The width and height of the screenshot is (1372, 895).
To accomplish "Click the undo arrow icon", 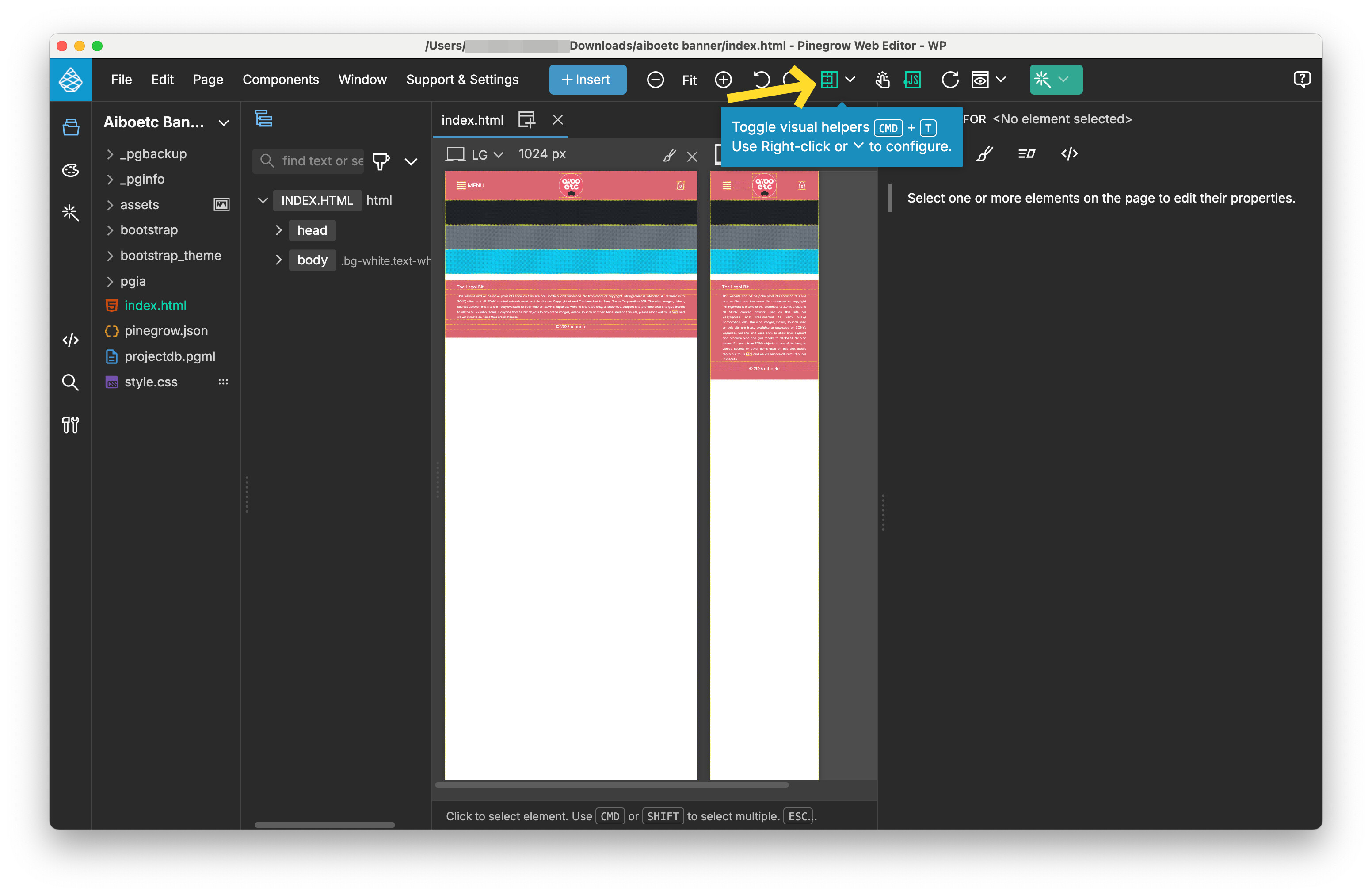I will tap(761, 80).
